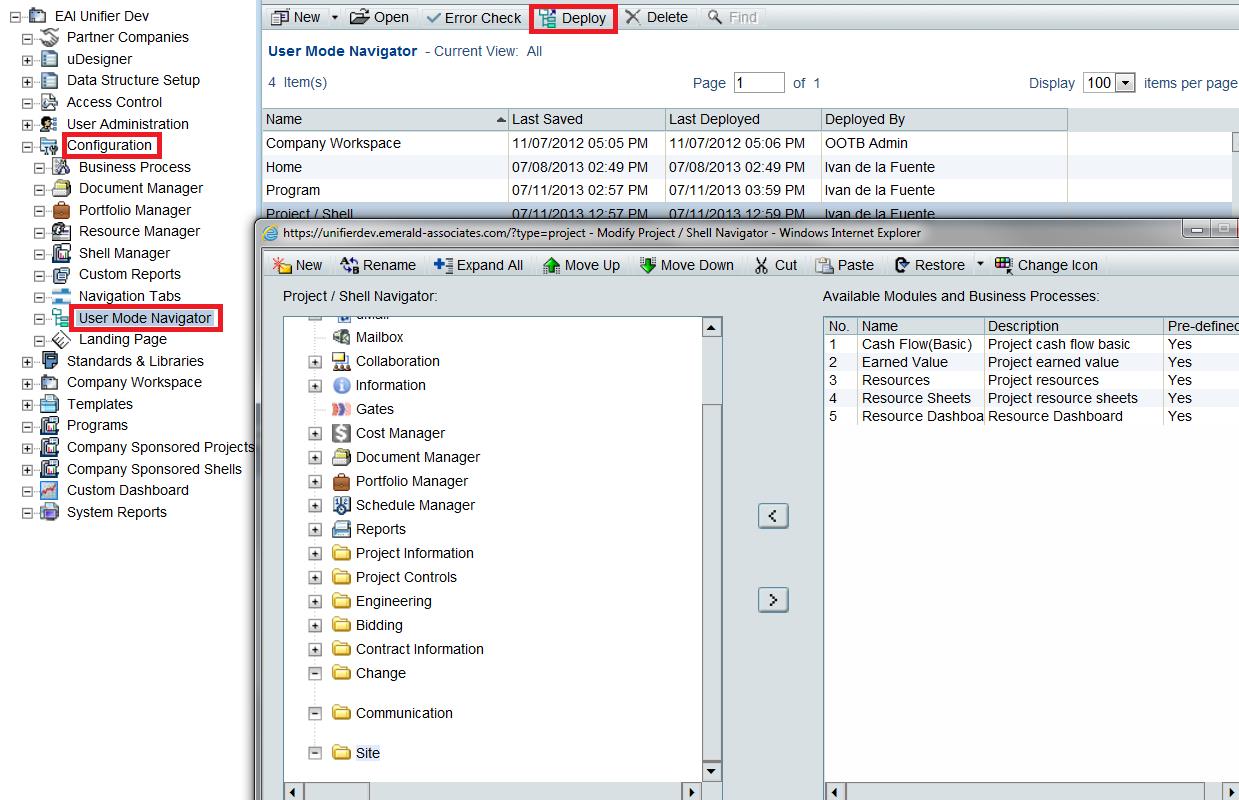Expand the Cost Manager tree node
The image size is (1239, 800).
(x=315, y=434)
